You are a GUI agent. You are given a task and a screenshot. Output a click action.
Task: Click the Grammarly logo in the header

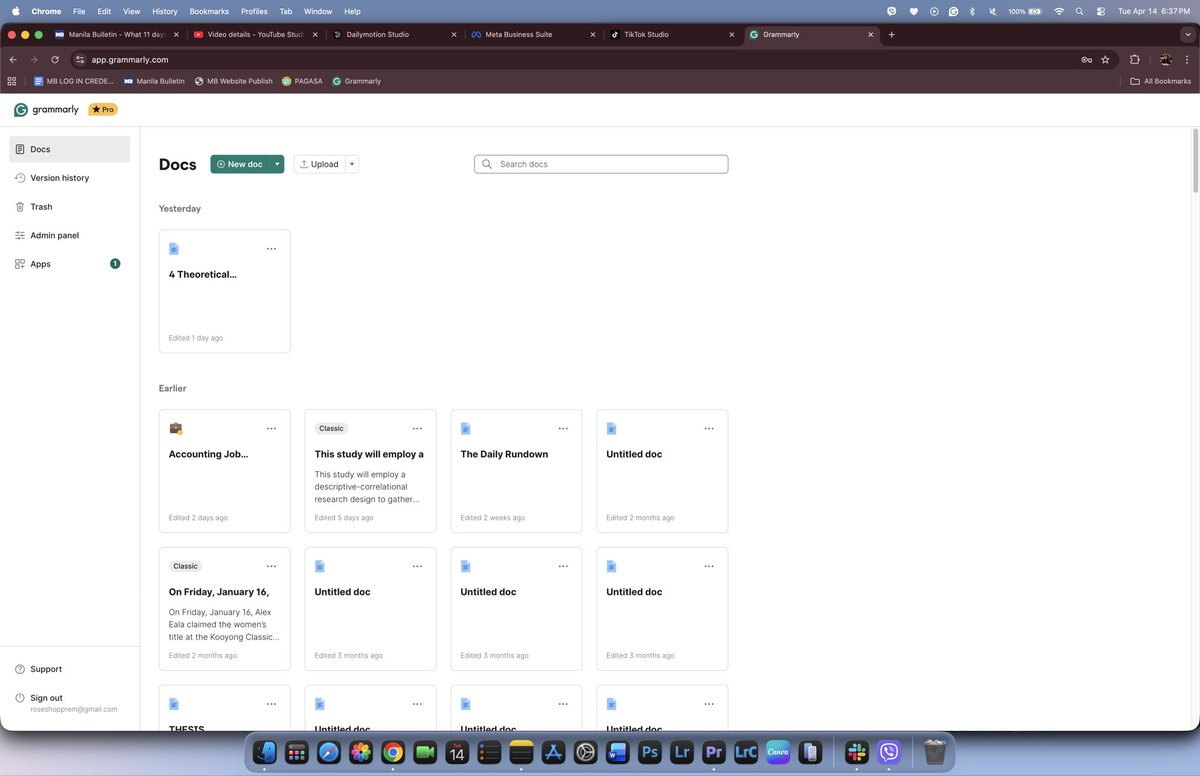(46, 110)
